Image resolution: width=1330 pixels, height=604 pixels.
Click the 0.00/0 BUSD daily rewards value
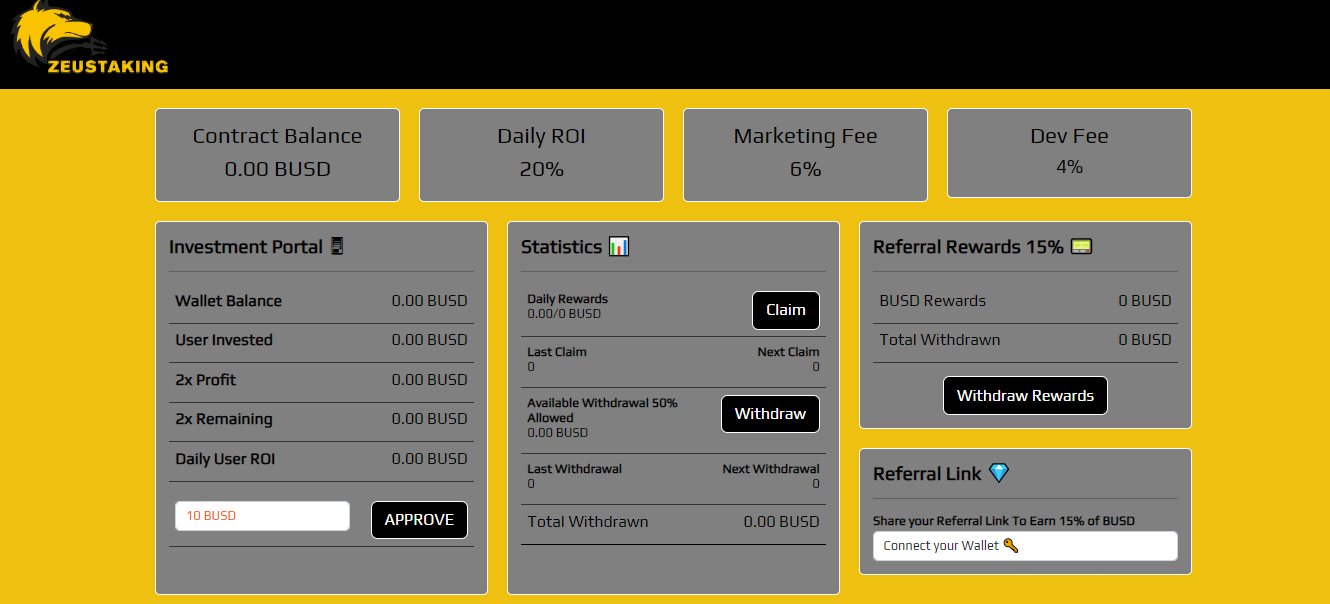click(x=564, y=314)
